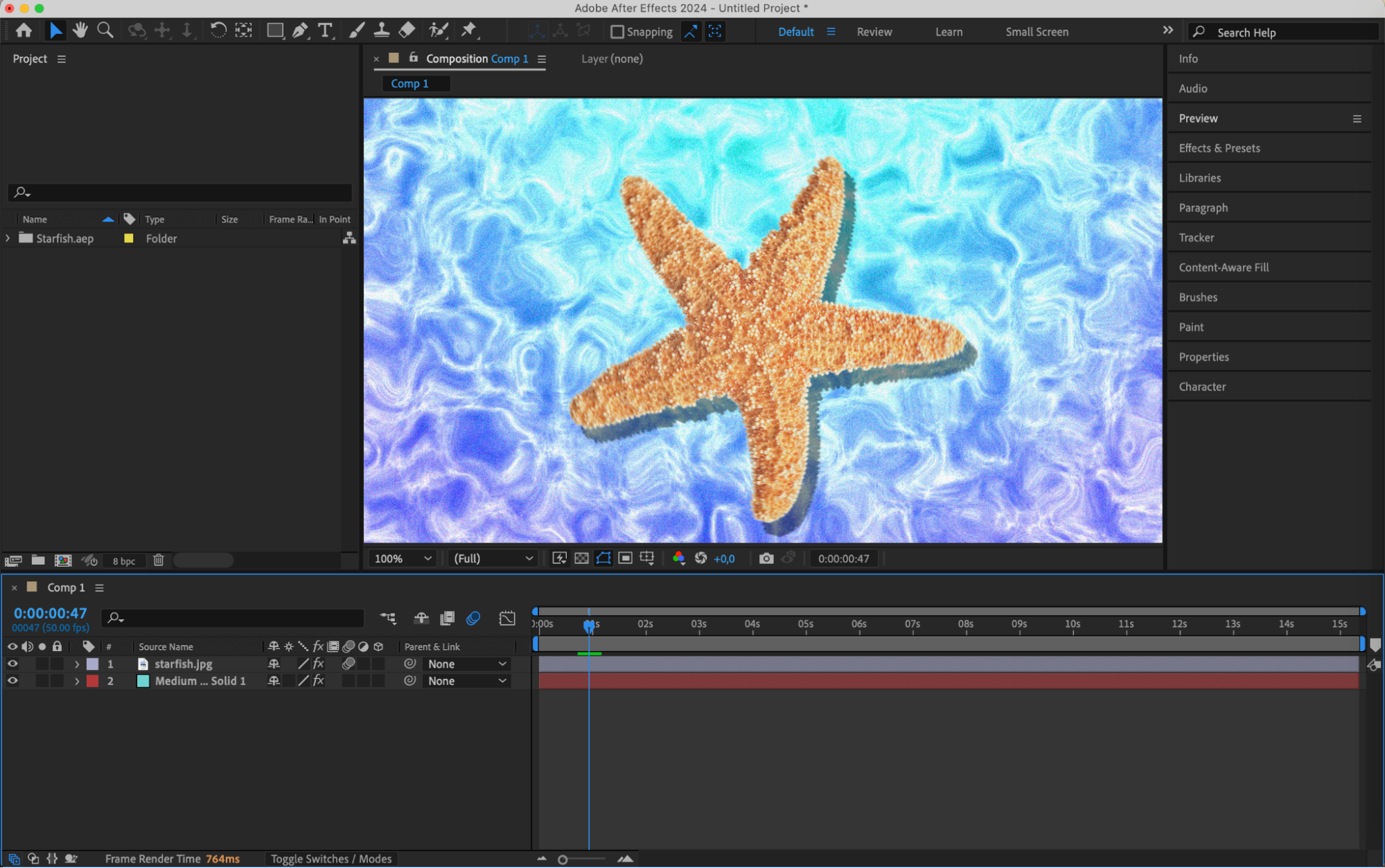This screenshot has width=1385, height=868.
Task: Switch to the Review workspace
Action: [x=874, y=32]
